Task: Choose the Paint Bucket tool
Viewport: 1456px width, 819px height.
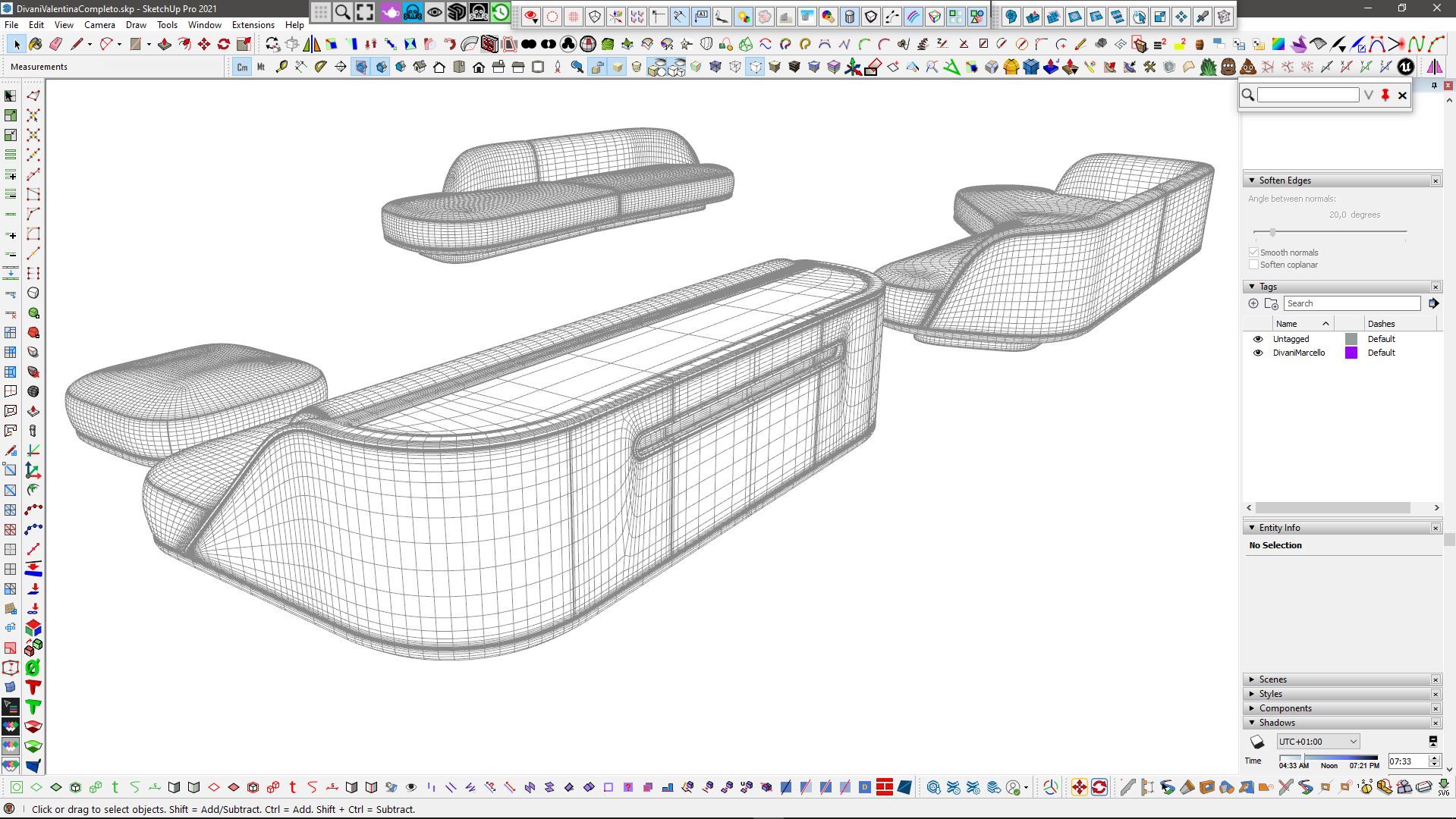Action: point(36,45)
